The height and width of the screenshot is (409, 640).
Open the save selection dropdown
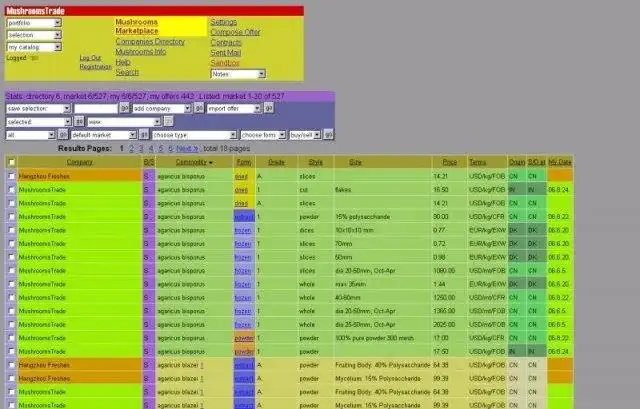(x=39, y=109)
